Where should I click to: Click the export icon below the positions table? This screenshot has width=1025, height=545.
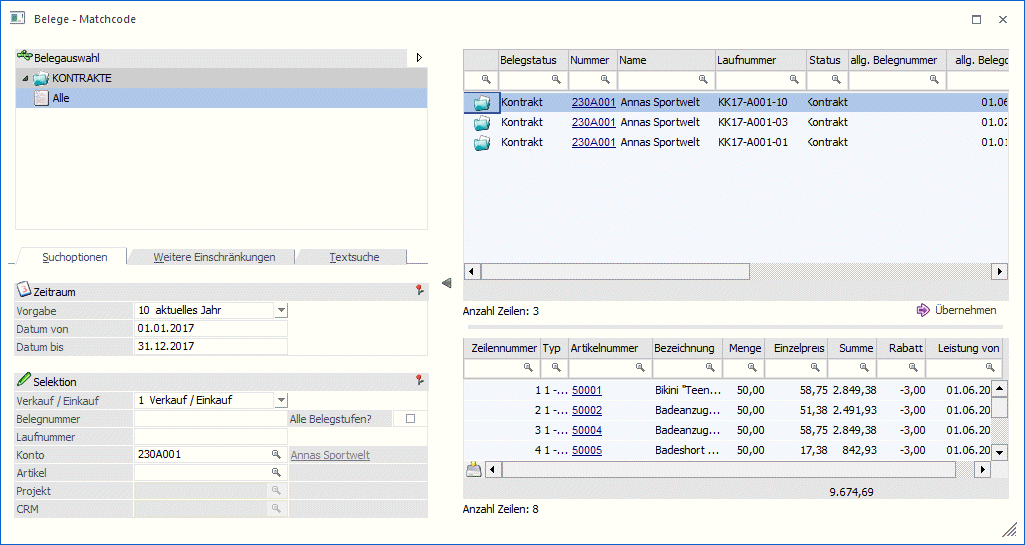(473, 469)
